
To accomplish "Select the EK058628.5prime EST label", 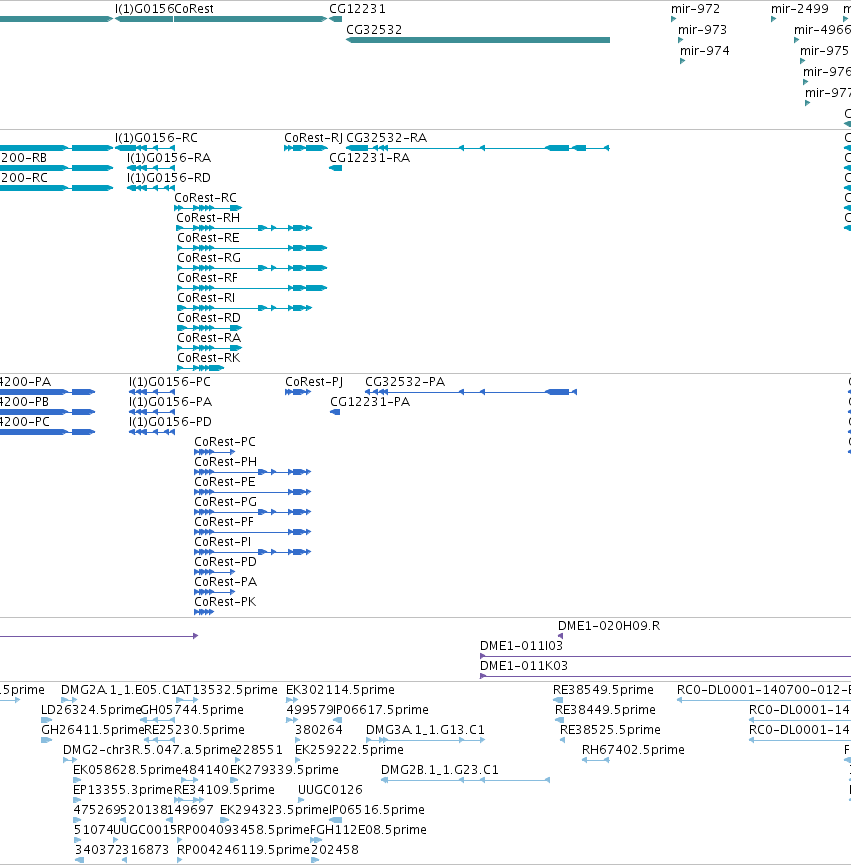I will (127, 770).
